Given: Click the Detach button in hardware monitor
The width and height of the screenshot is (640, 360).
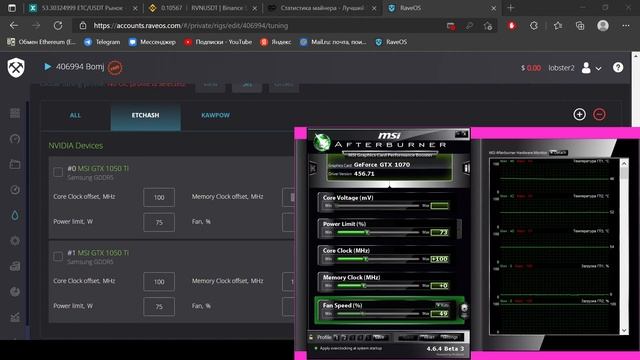Looking at the screenshot, I should pos(558,152).
